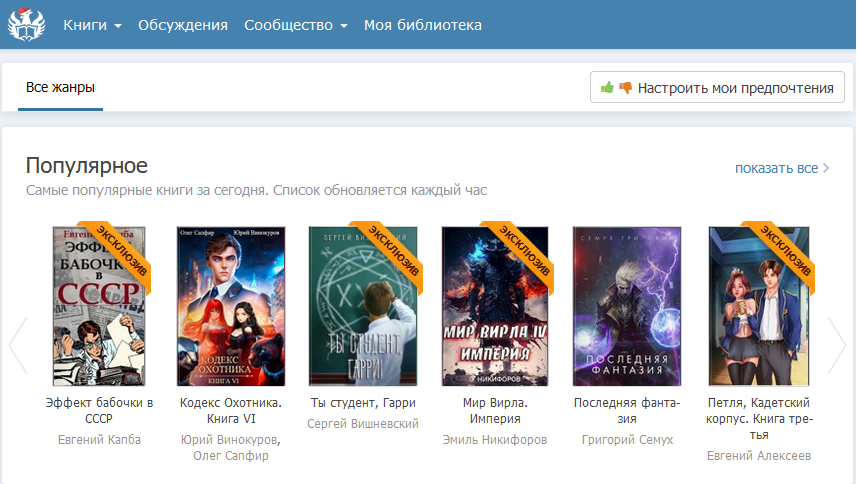This screenshot has width=858, height=484.
Task: Open author Евгений Капба page
Action: (x=99, y=440)
